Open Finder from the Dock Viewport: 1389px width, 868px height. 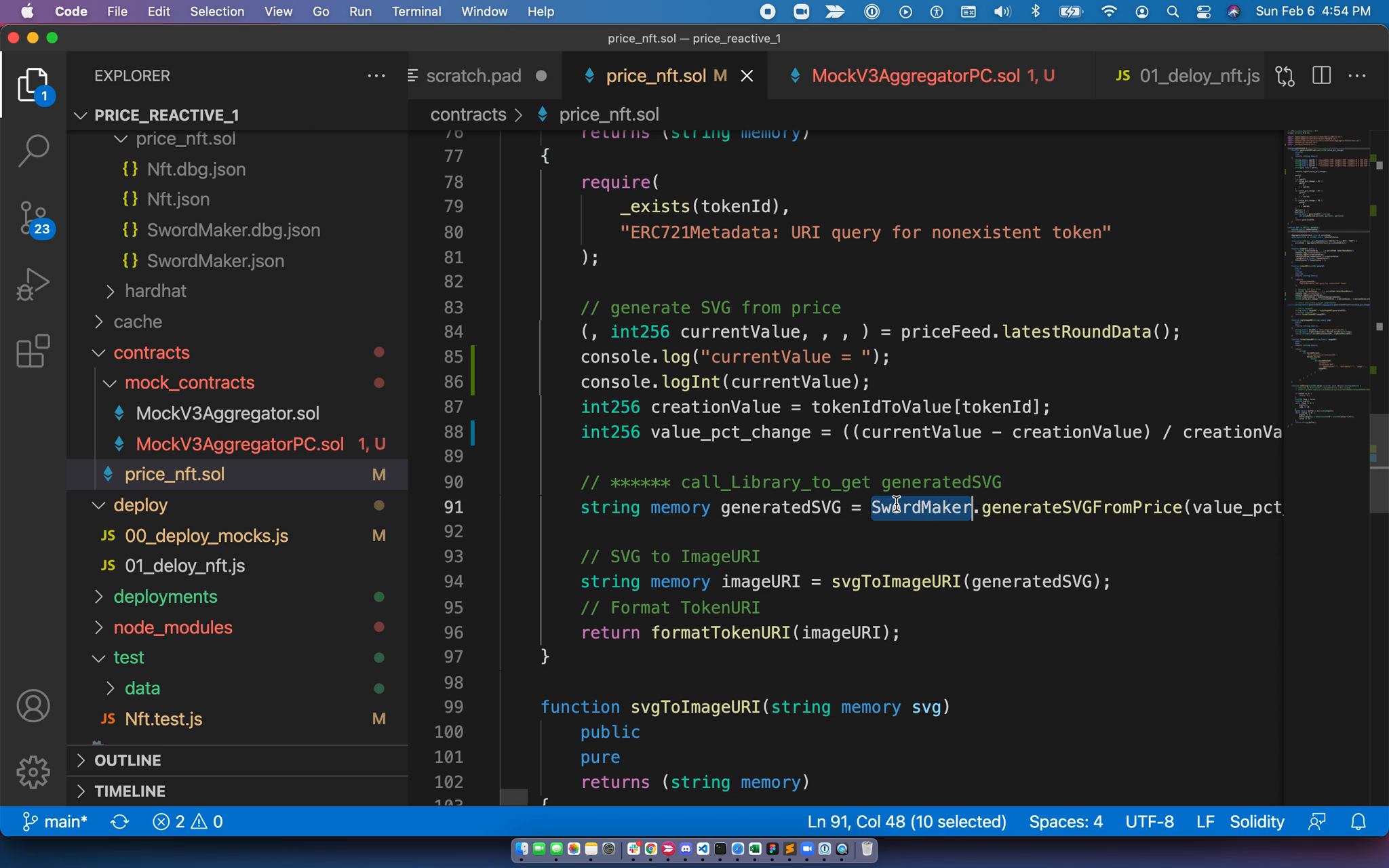[522, 849]
